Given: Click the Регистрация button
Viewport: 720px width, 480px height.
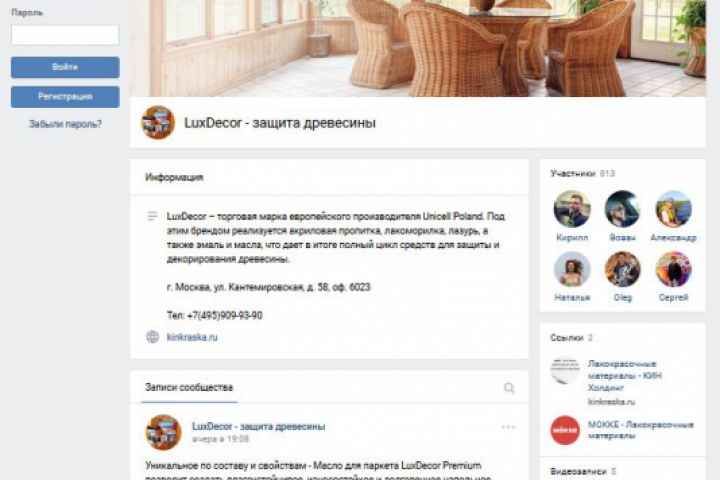Looking at the screenshot, I should coord(65,96).
